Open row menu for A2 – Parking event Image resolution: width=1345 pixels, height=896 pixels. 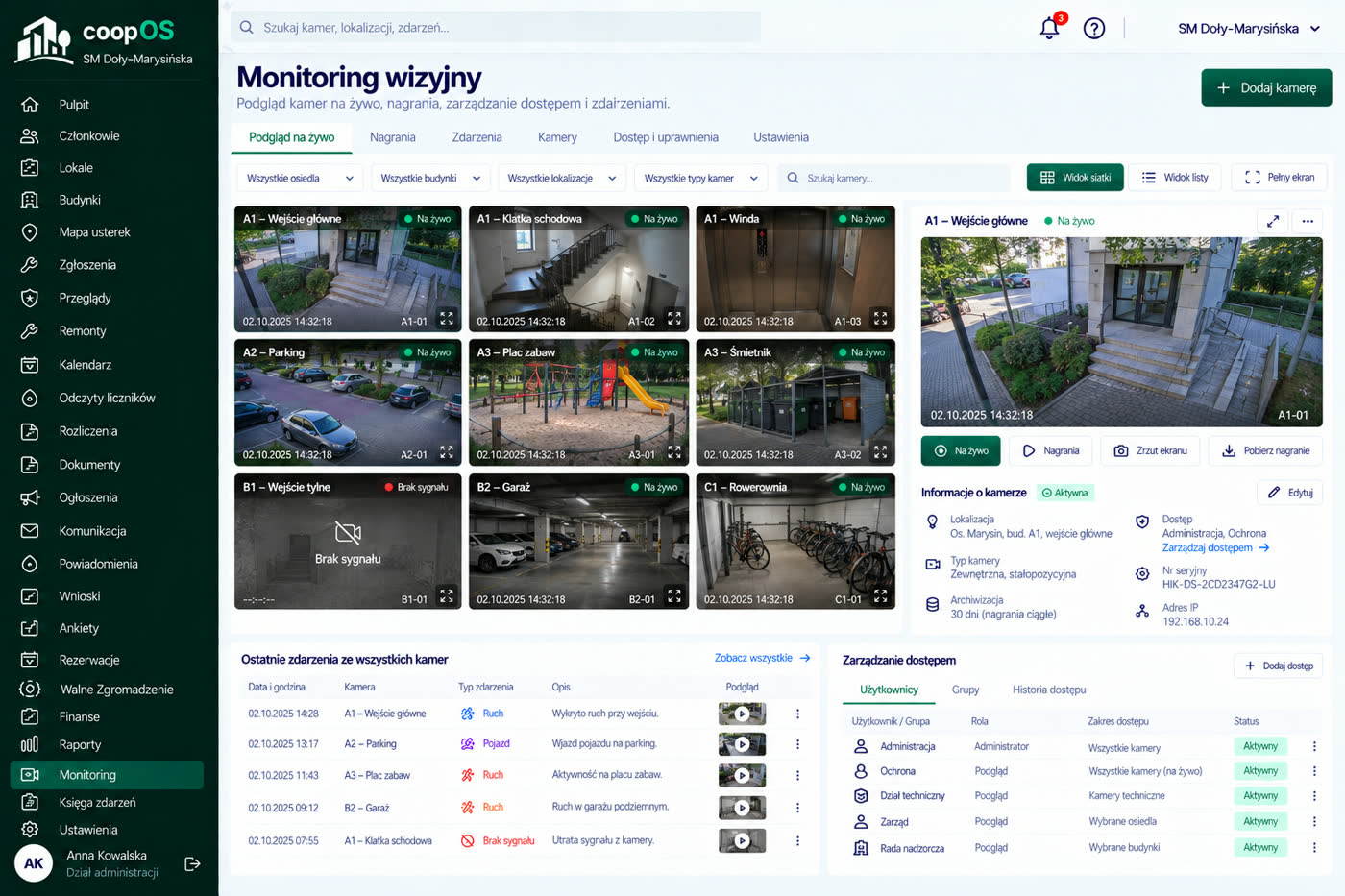click(x=797, y=744)
